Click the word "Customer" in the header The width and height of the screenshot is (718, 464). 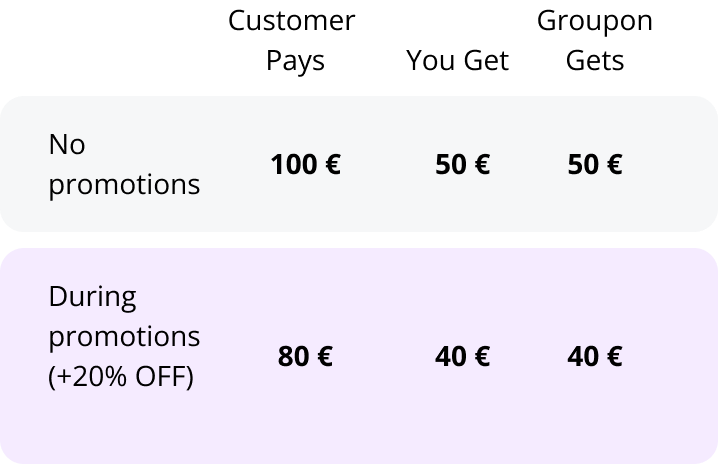(292, 21)
